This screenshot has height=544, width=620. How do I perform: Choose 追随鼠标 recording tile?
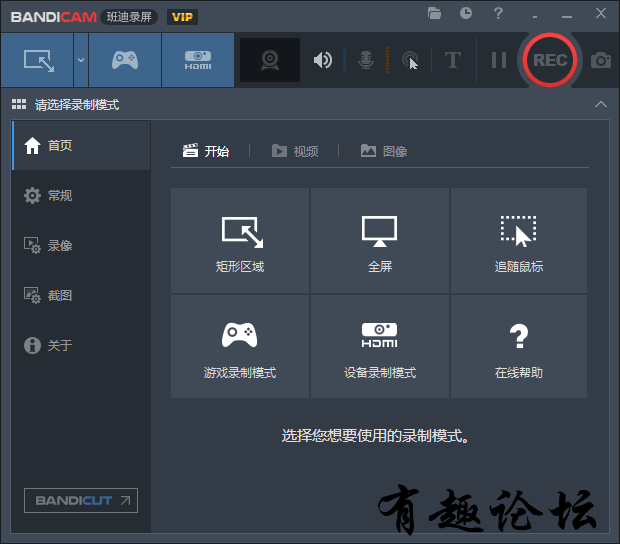(519, 241)
